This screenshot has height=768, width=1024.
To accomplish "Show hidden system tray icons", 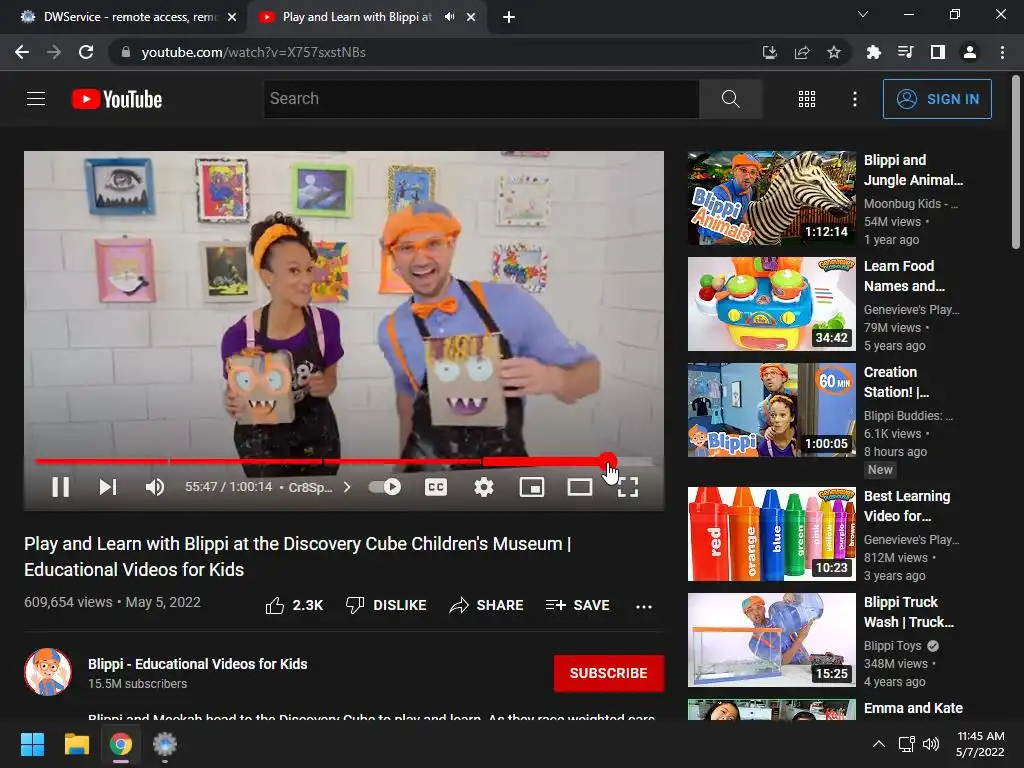I will 879,744.
